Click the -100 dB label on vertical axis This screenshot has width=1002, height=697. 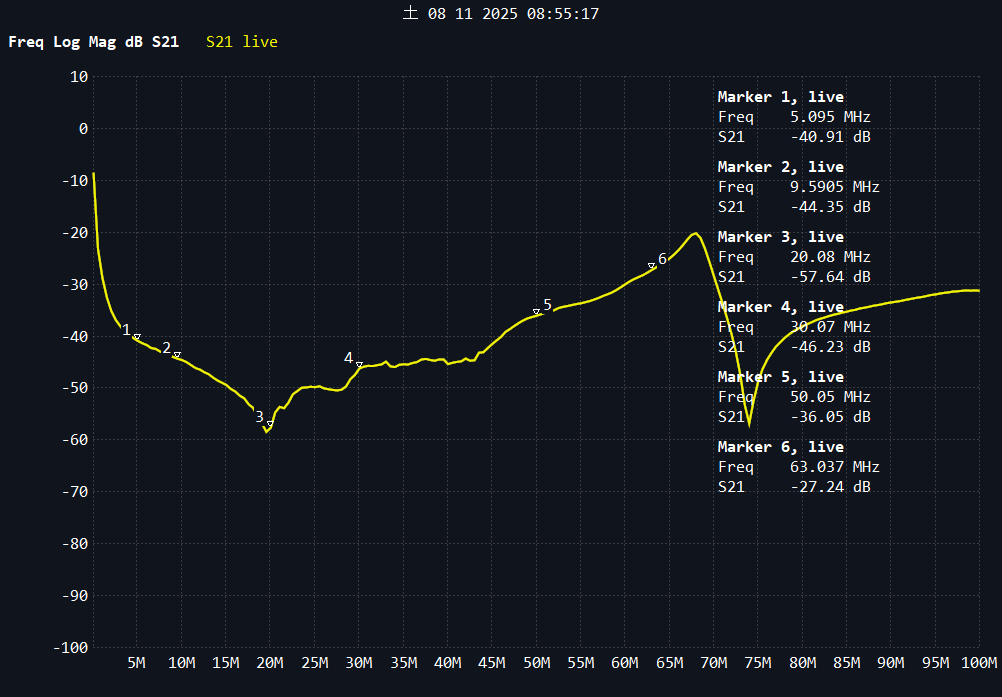coord(70,647)
